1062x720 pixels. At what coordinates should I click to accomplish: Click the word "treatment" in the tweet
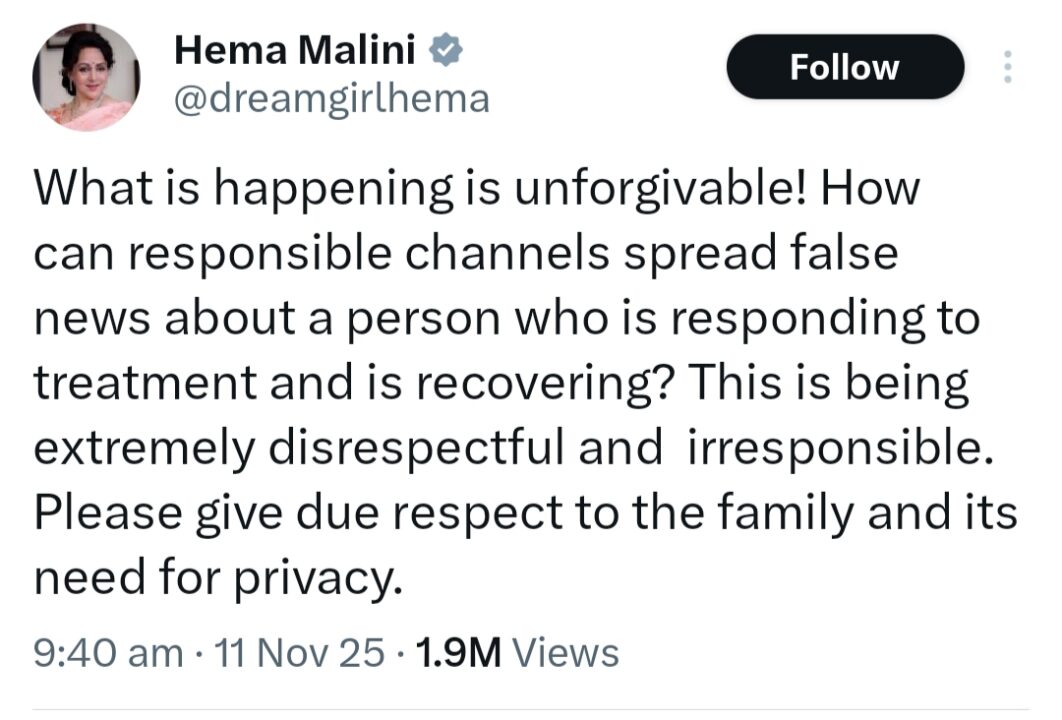(x=137, y=382)
